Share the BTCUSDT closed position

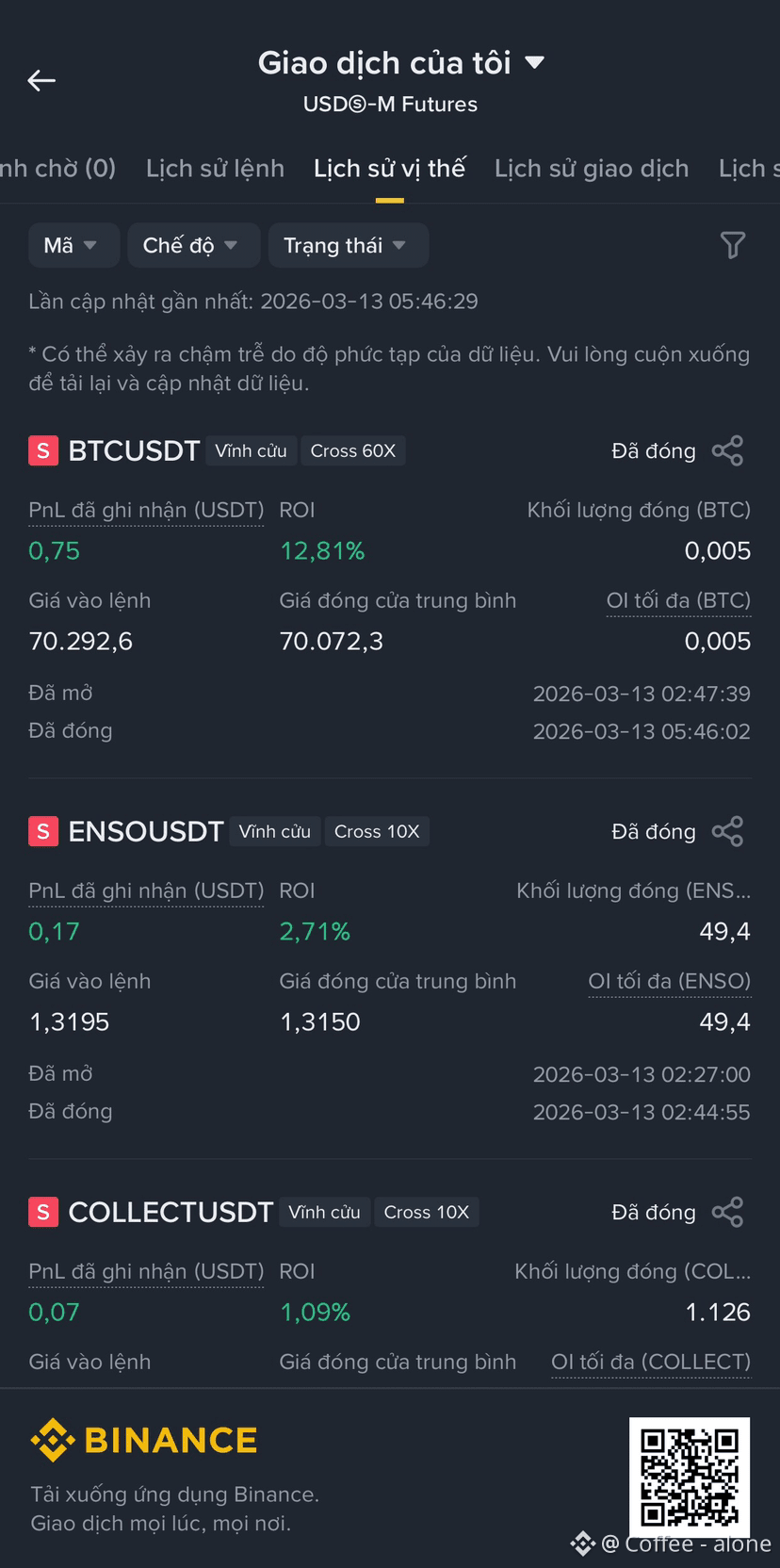click(727, 451)
